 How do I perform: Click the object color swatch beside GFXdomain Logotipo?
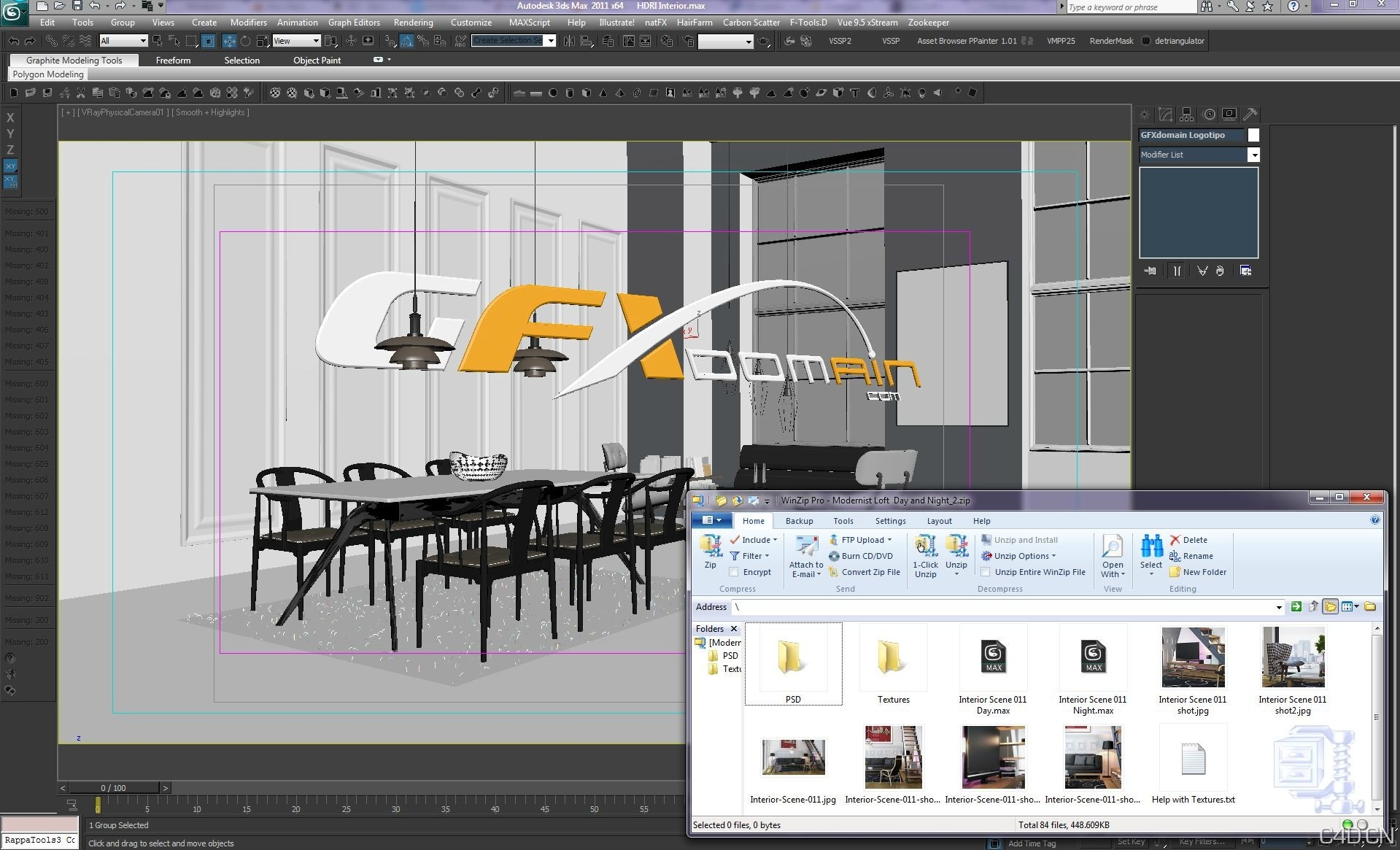coord(1253,135)
